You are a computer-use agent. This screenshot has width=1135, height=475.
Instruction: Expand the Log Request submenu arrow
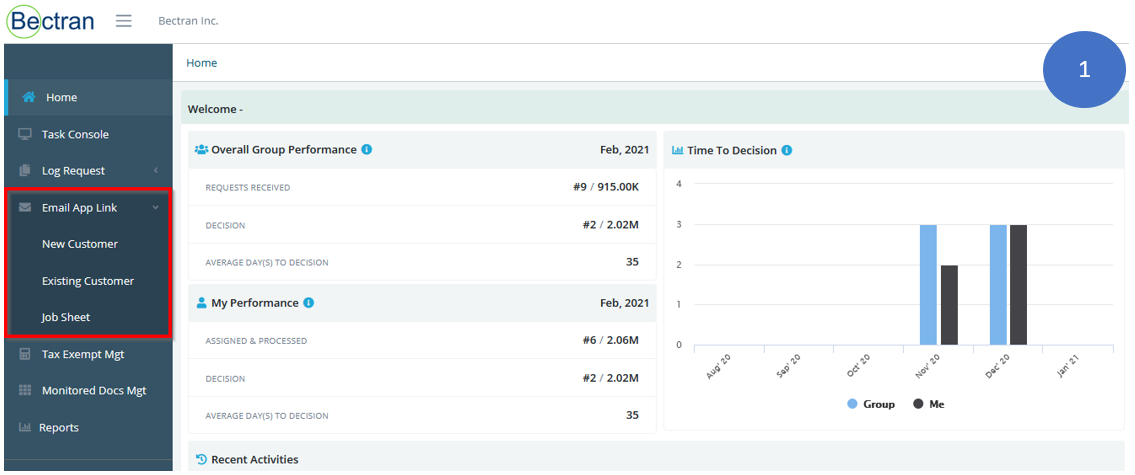(x=156, y=171)
